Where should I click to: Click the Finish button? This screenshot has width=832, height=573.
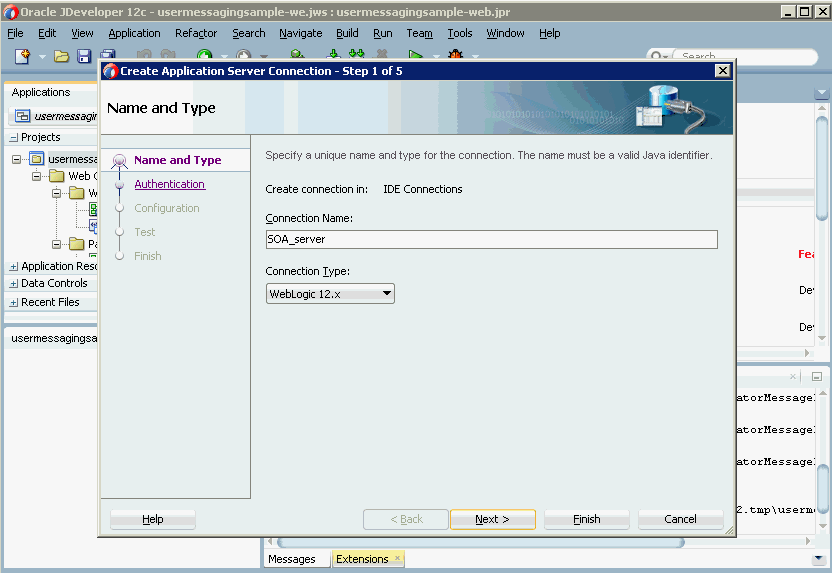[x=586, y=519]
